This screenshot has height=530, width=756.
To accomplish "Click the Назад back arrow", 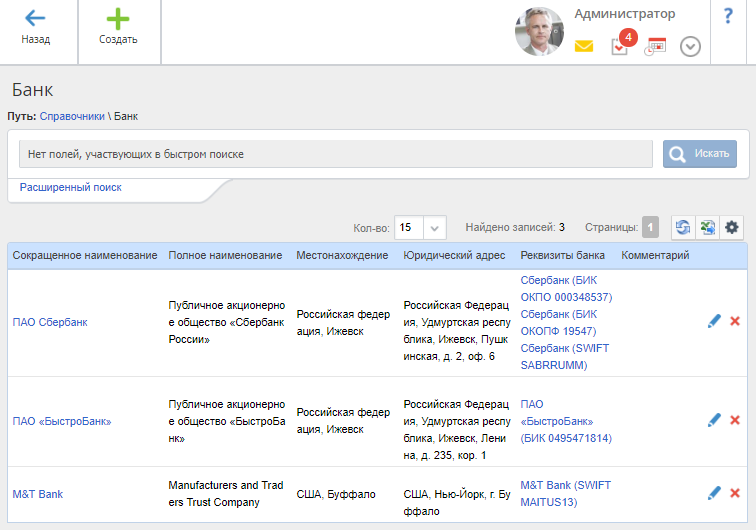I will (36, 18).
